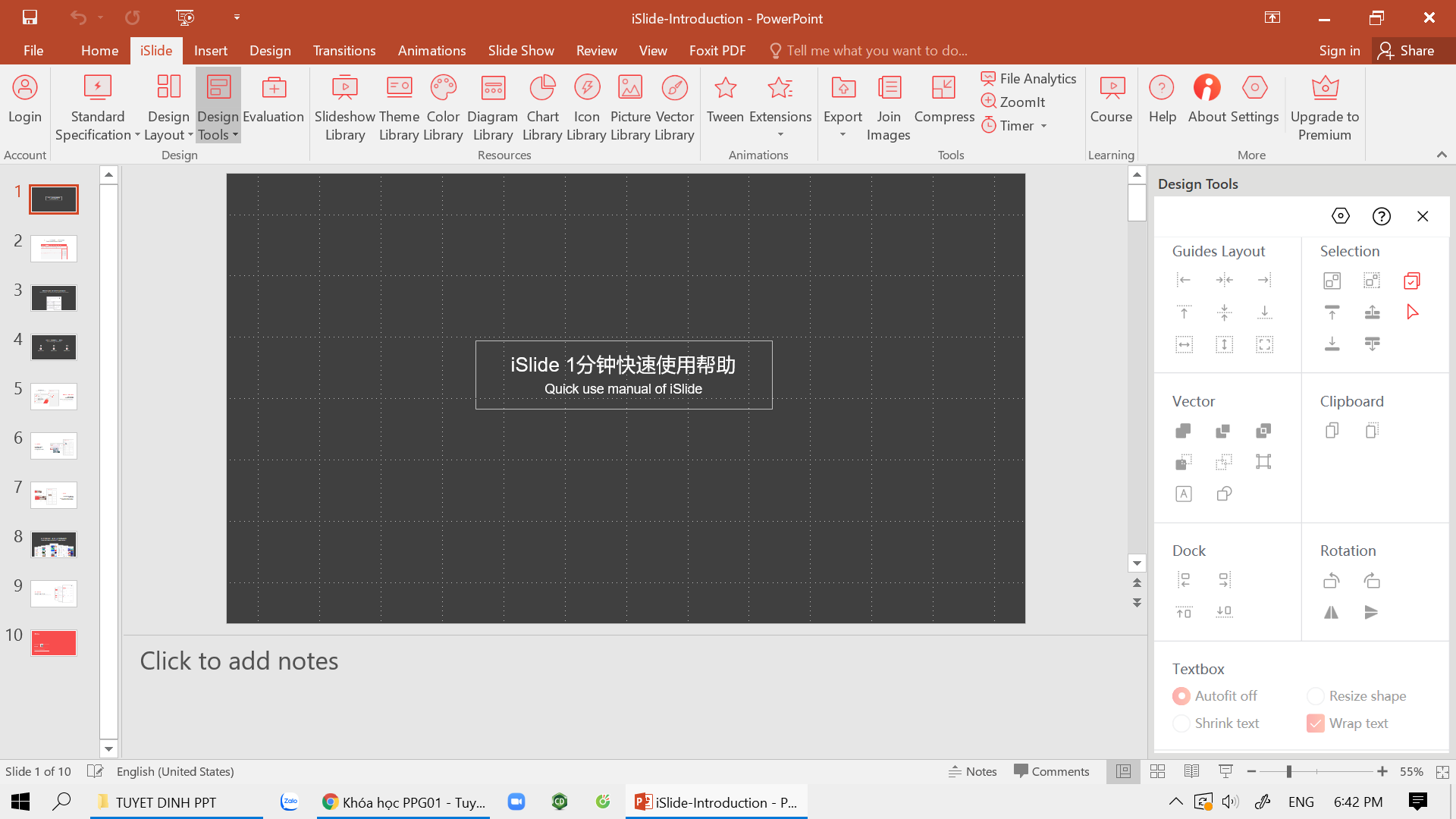Open iSlide Settings
Viewport: 1456px width, 819px height.
coord(1254,99)
